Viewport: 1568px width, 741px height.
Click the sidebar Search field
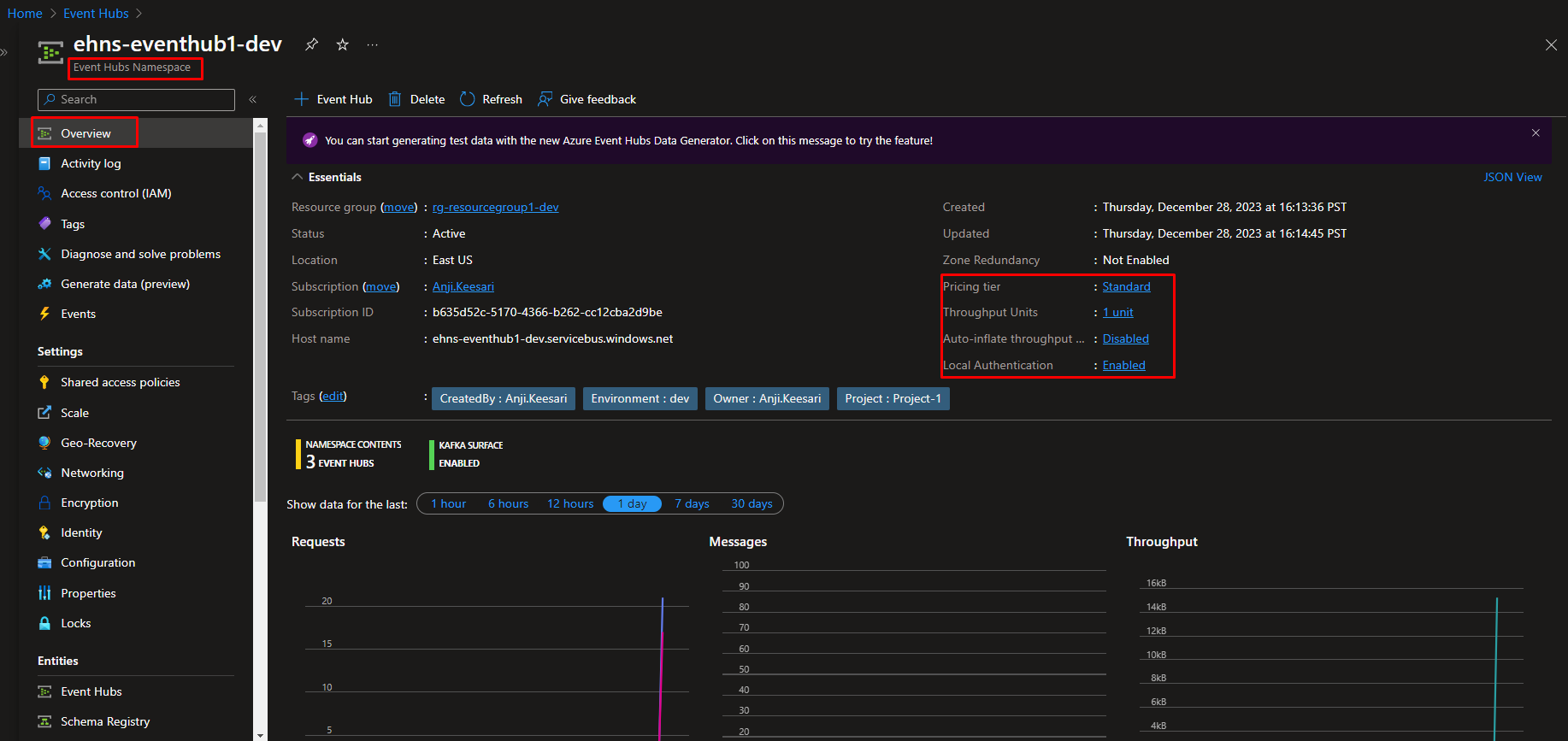(x=136, y=100)
